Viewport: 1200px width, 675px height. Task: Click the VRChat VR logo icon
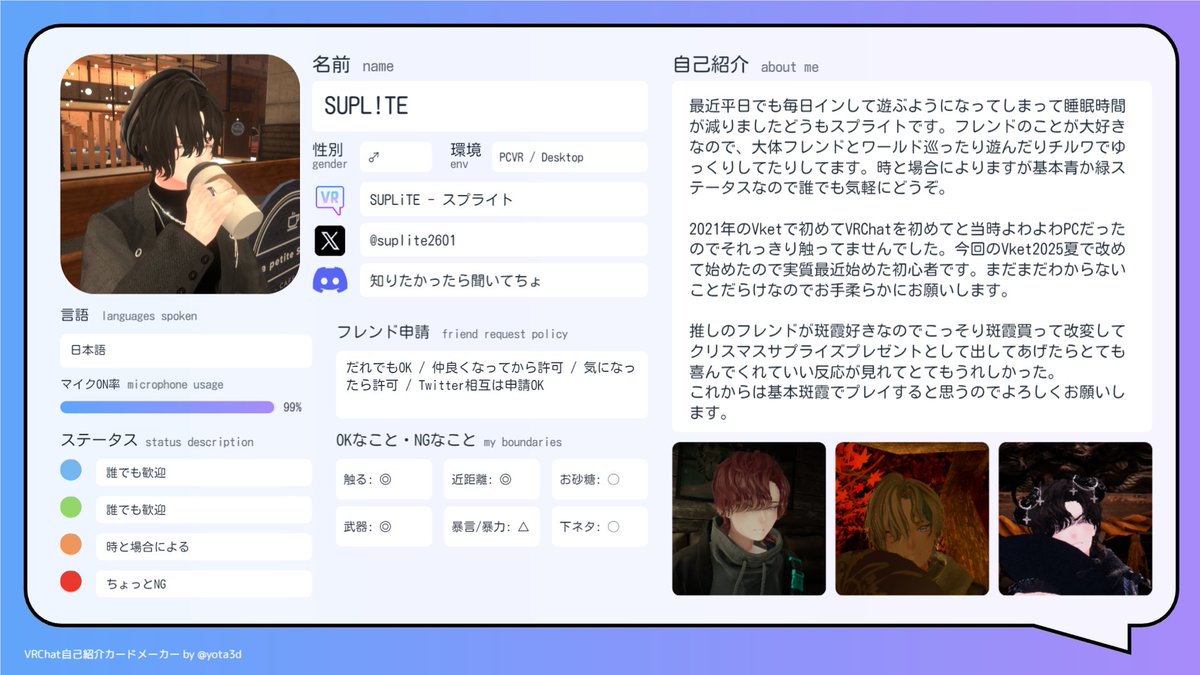point(330,199)
